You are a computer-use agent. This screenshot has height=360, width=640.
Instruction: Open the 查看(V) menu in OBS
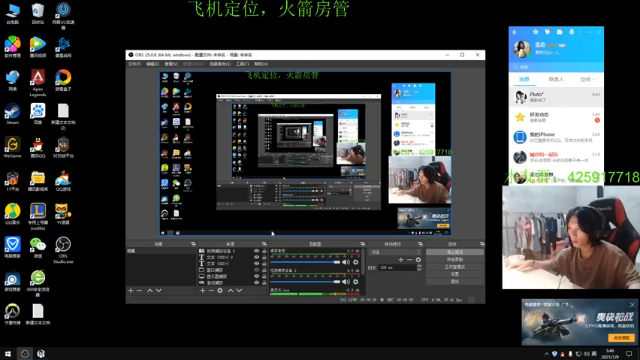(171, 64)
